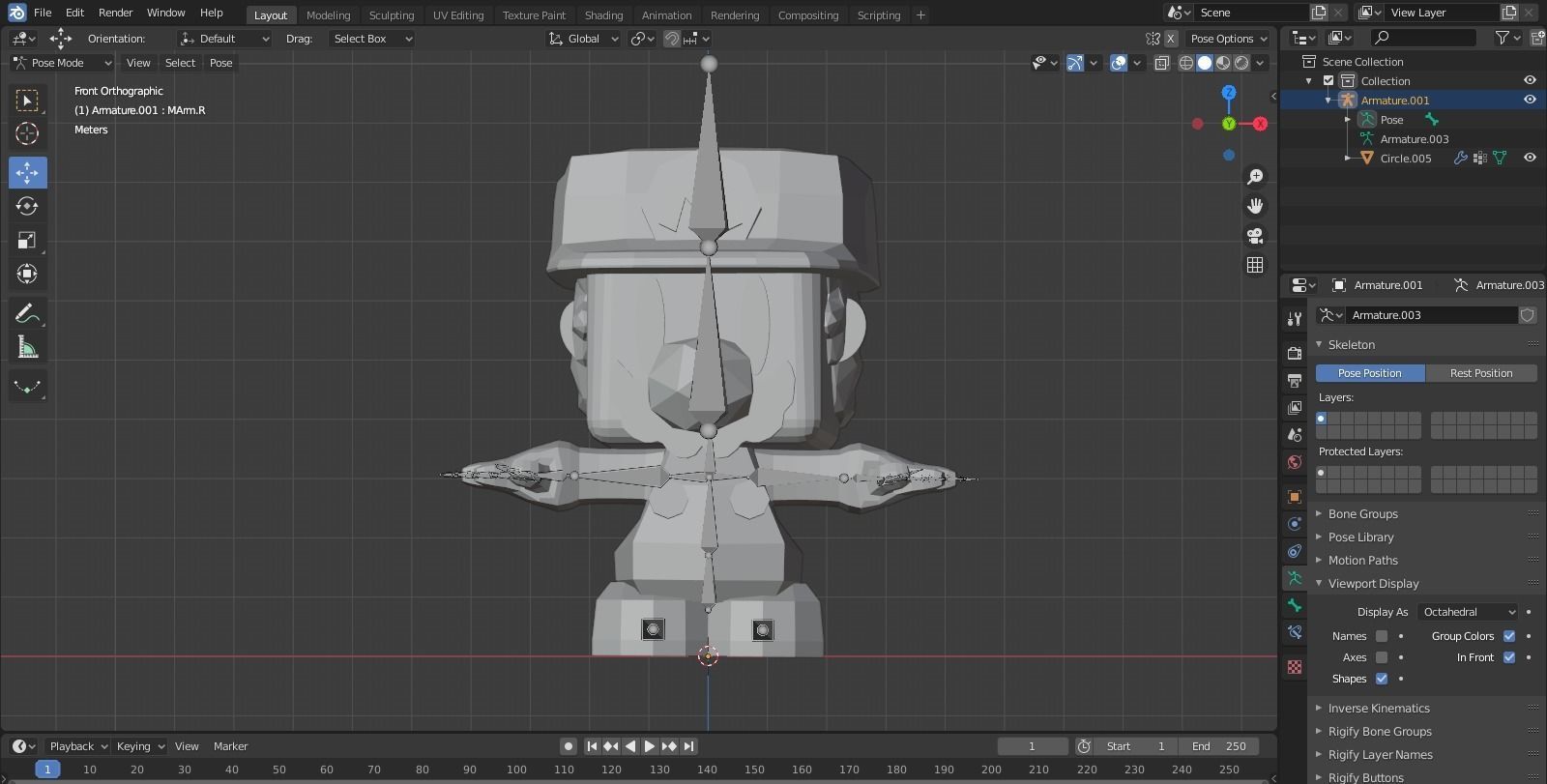The height and width of the screenshot is (784, 1547).
Task: Open Render properties tab
Action: [x=1295, y=354]
